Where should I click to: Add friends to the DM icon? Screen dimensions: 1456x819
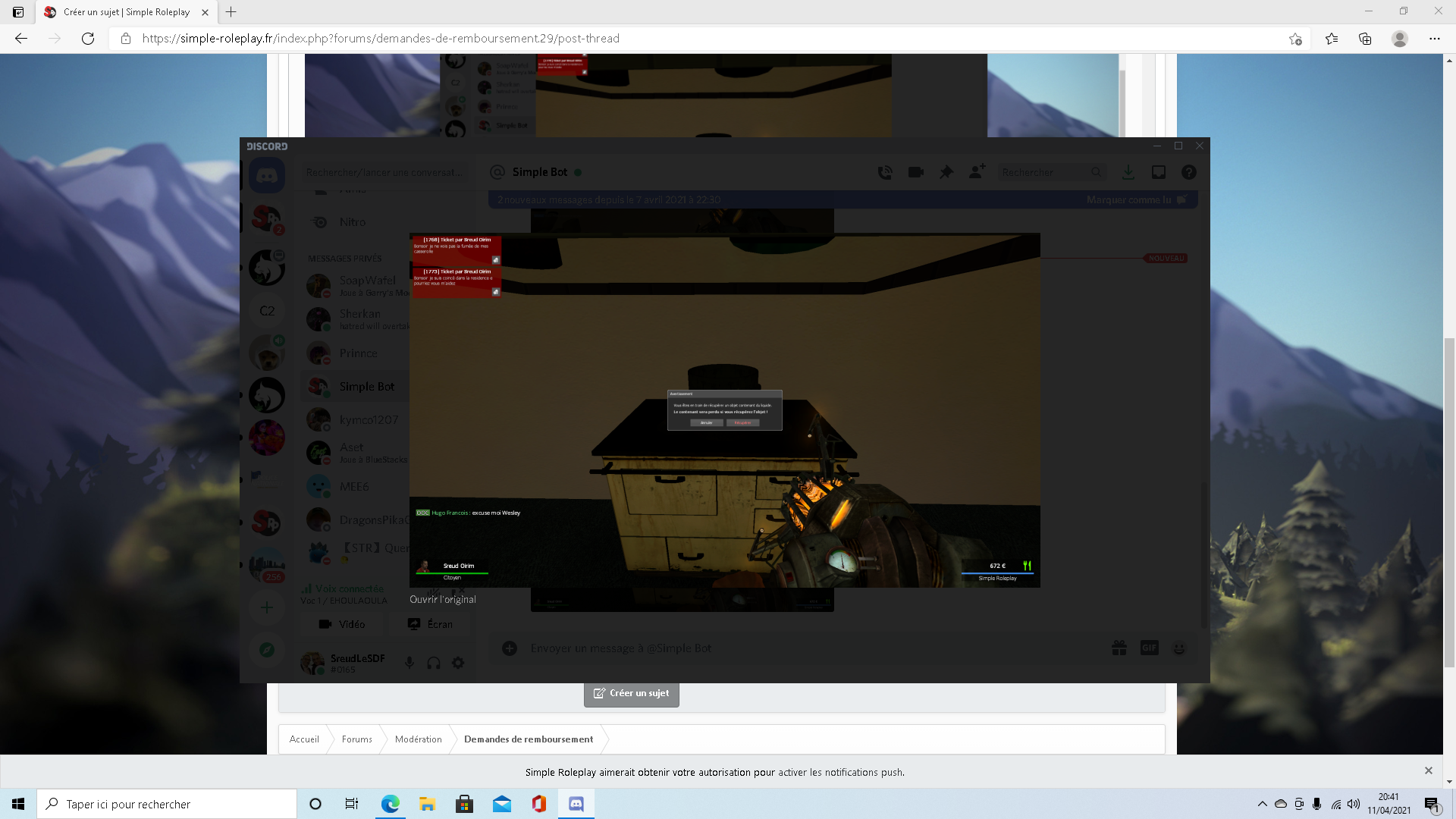click(x=977, y=172)
